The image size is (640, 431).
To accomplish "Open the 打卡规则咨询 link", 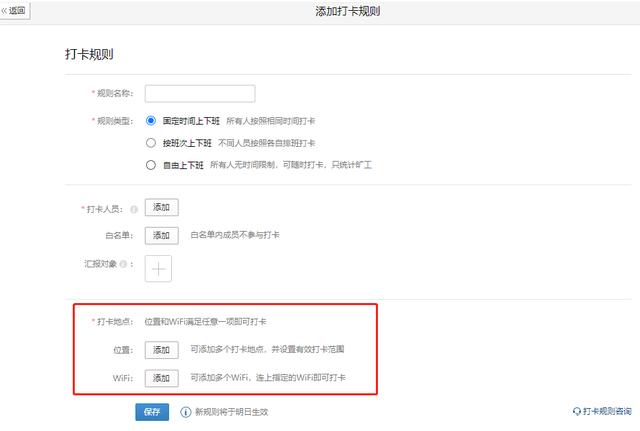I will [607, 411].
